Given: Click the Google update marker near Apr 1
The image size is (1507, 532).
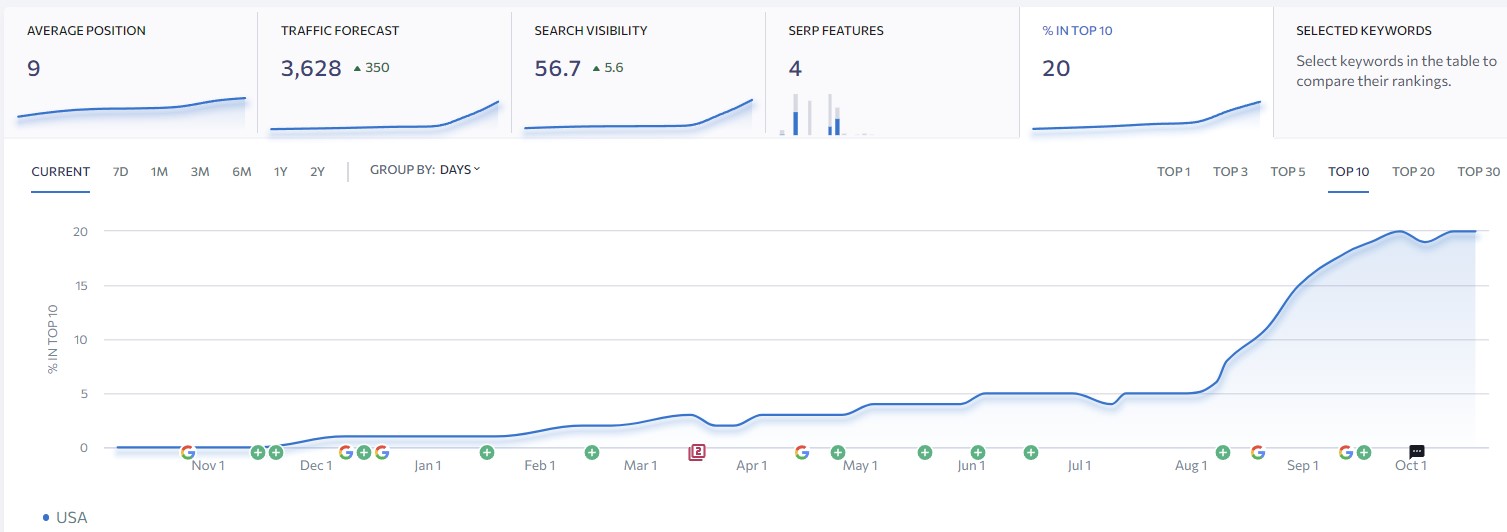Looking at the screenshot, I should pos(801,452).
